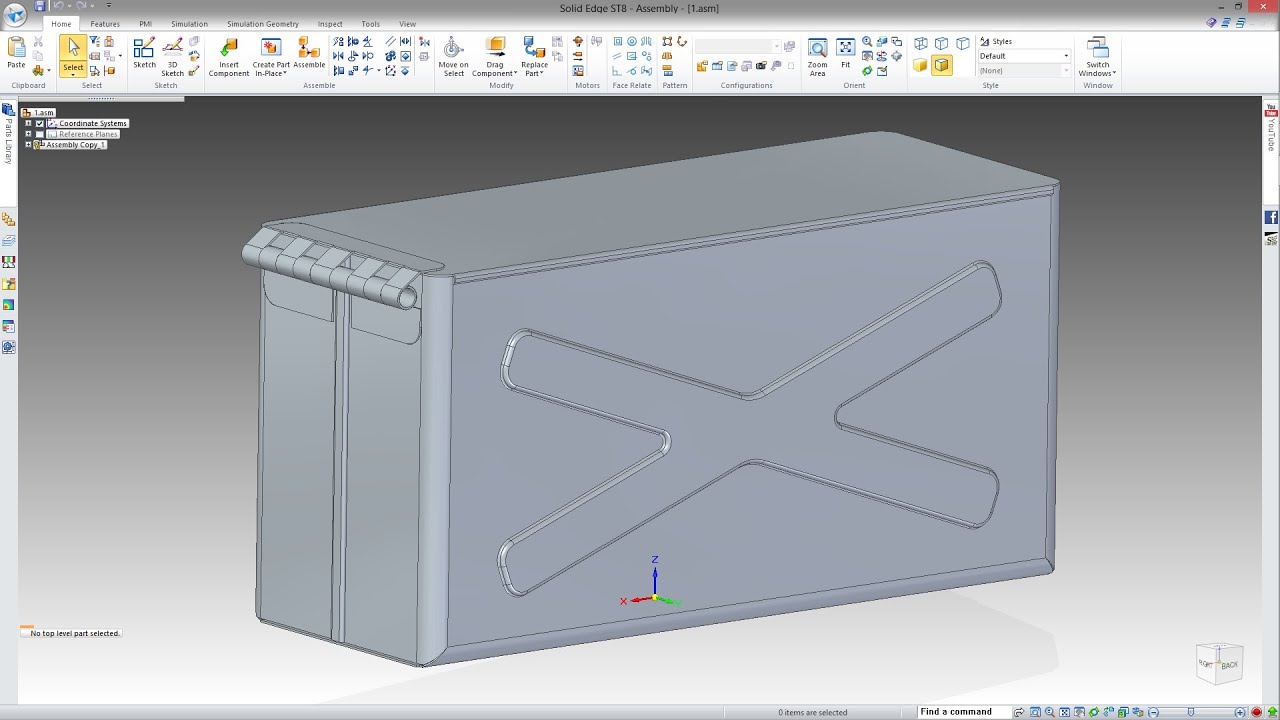Open the Tools tab
This screenshot has height=720, width=1280.
coord(370,24)
